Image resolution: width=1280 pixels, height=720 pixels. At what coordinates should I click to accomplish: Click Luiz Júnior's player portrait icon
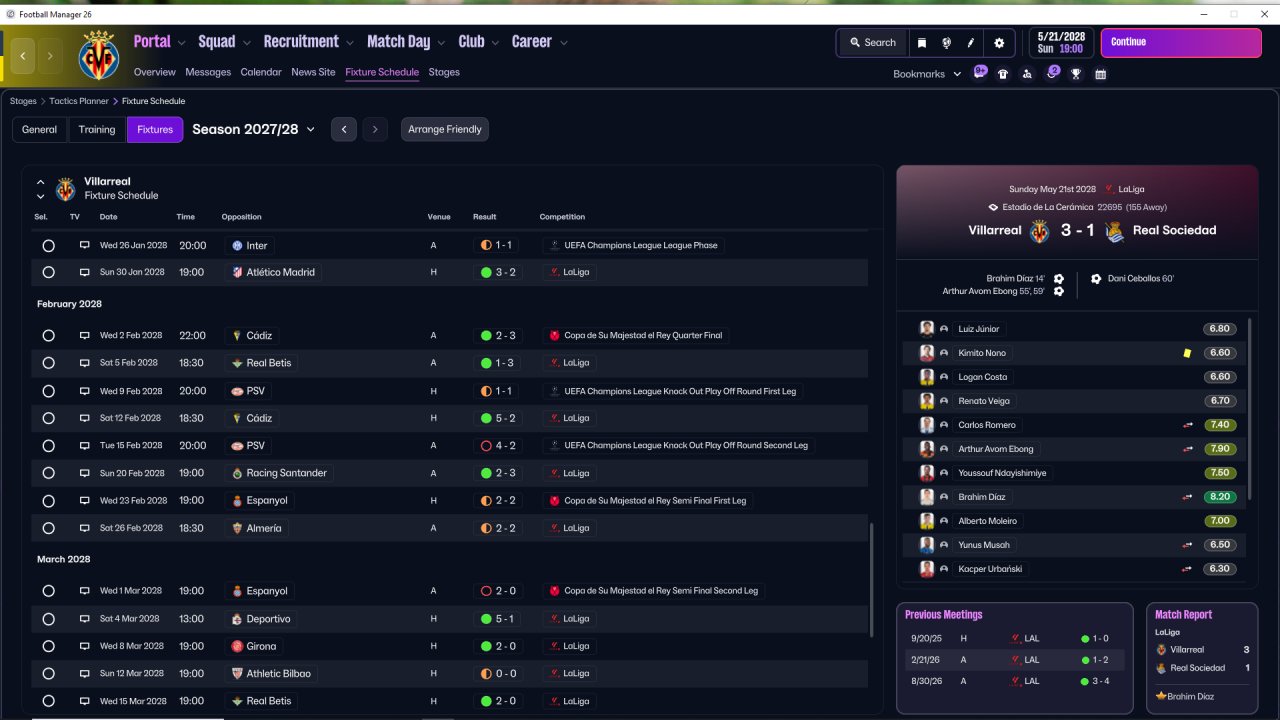(x=927, y=329)
